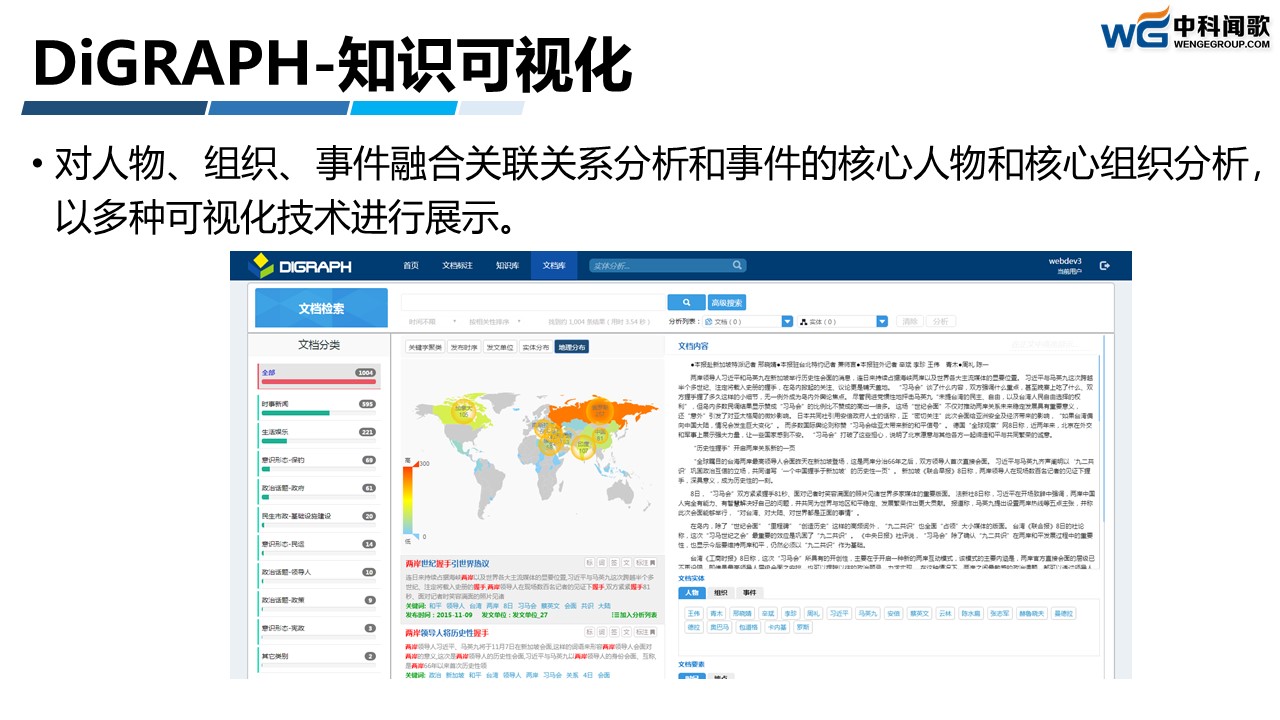Image resolution: width=1280 pixels, height=720 pixels.
Task: Select the 全部 category with 1004
Action: (x=318, y=374)
